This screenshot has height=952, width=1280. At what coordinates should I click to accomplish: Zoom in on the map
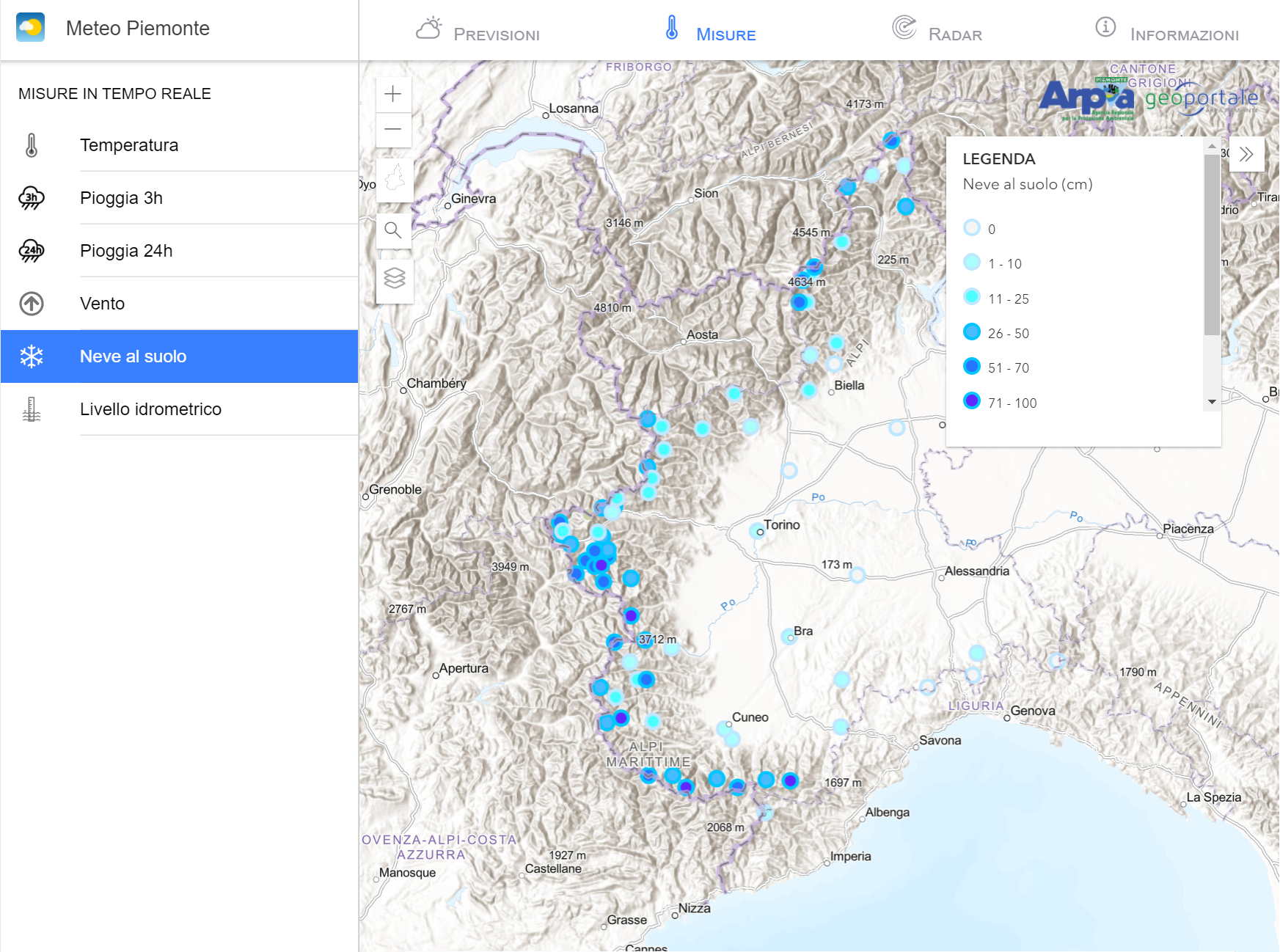(393, 94)
